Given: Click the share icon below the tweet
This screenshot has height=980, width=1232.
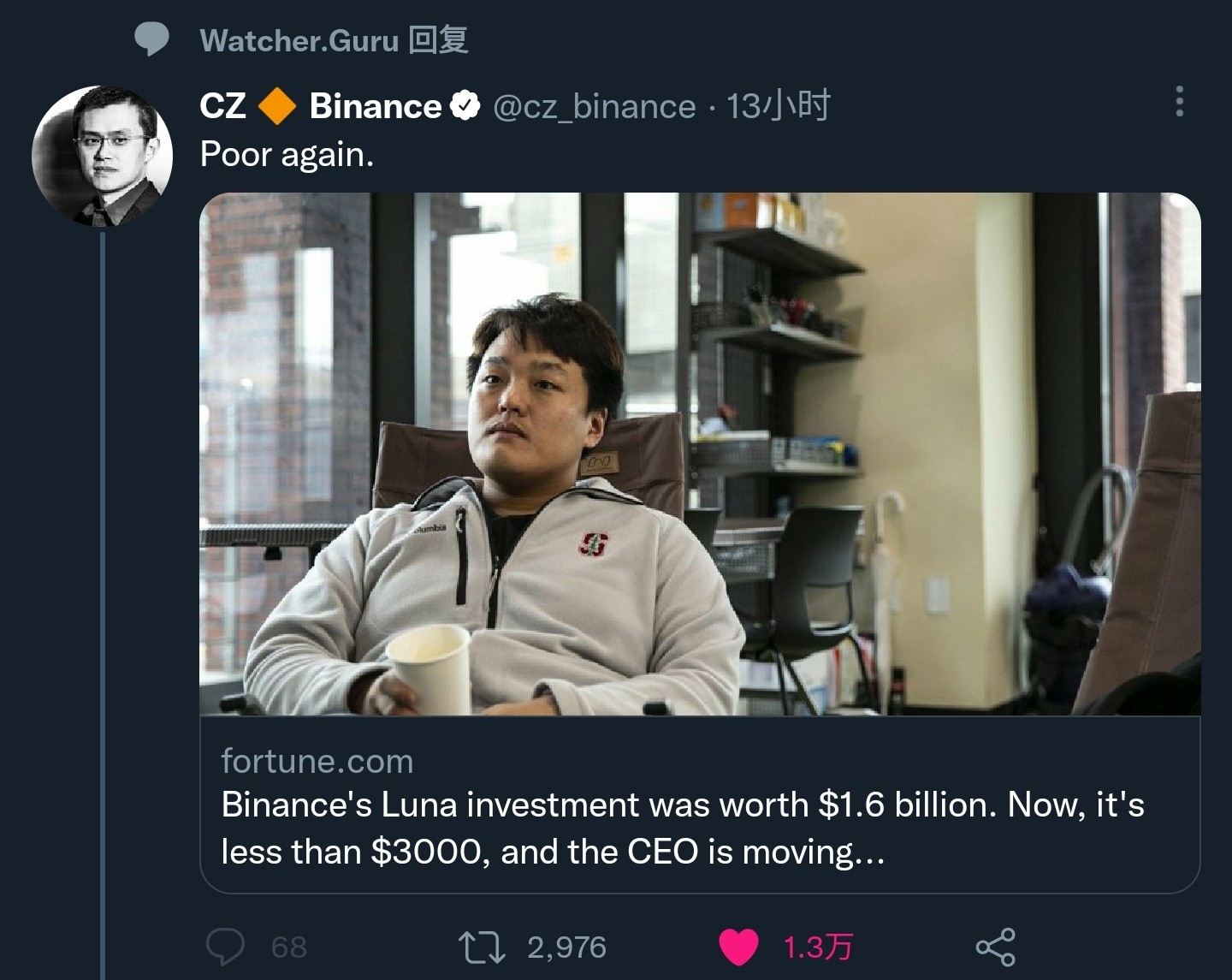Looking at the screenshot, I should coord(995,947).
